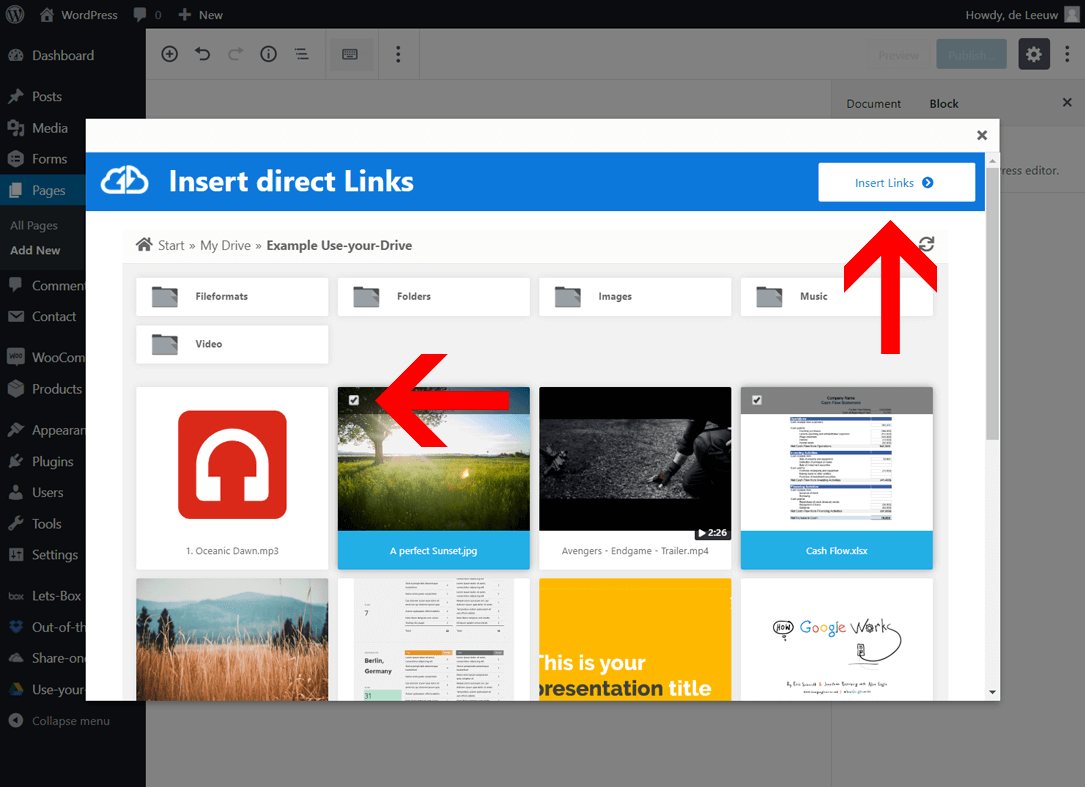Select the Berlin, Germany document thumbnail
1085x787 pixels.
433,640
